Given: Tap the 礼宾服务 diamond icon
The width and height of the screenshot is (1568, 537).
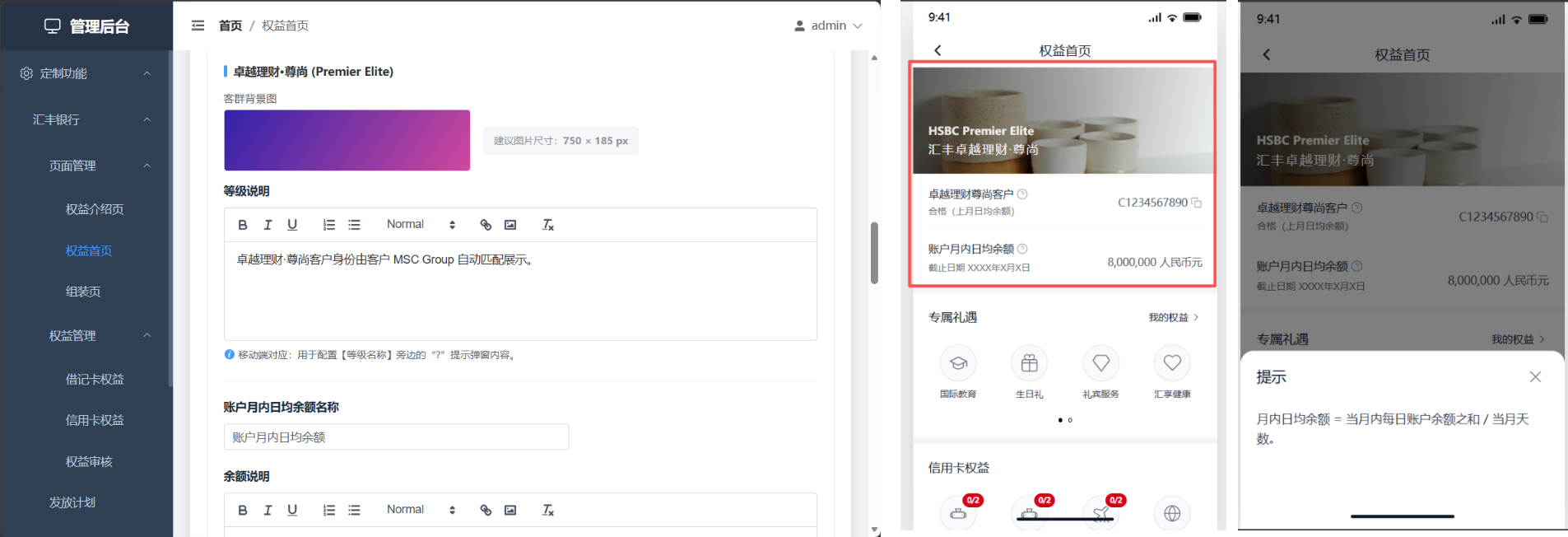Looking at the screenshot, I should [1101, 363].
